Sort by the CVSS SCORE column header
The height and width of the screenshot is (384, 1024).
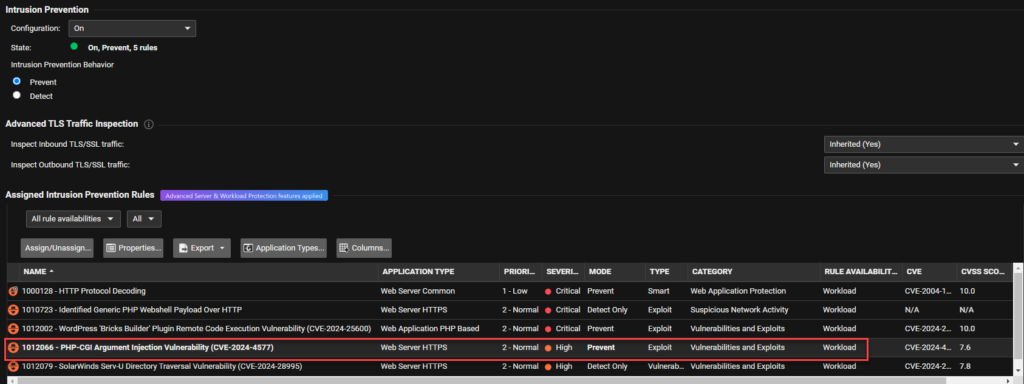[984, 272]
